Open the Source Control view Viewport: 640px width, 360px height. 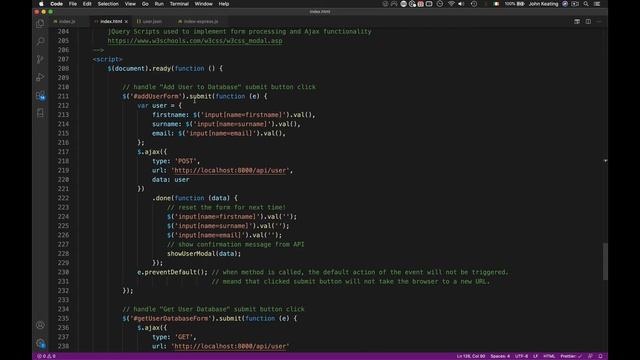[x=40, y=59]
